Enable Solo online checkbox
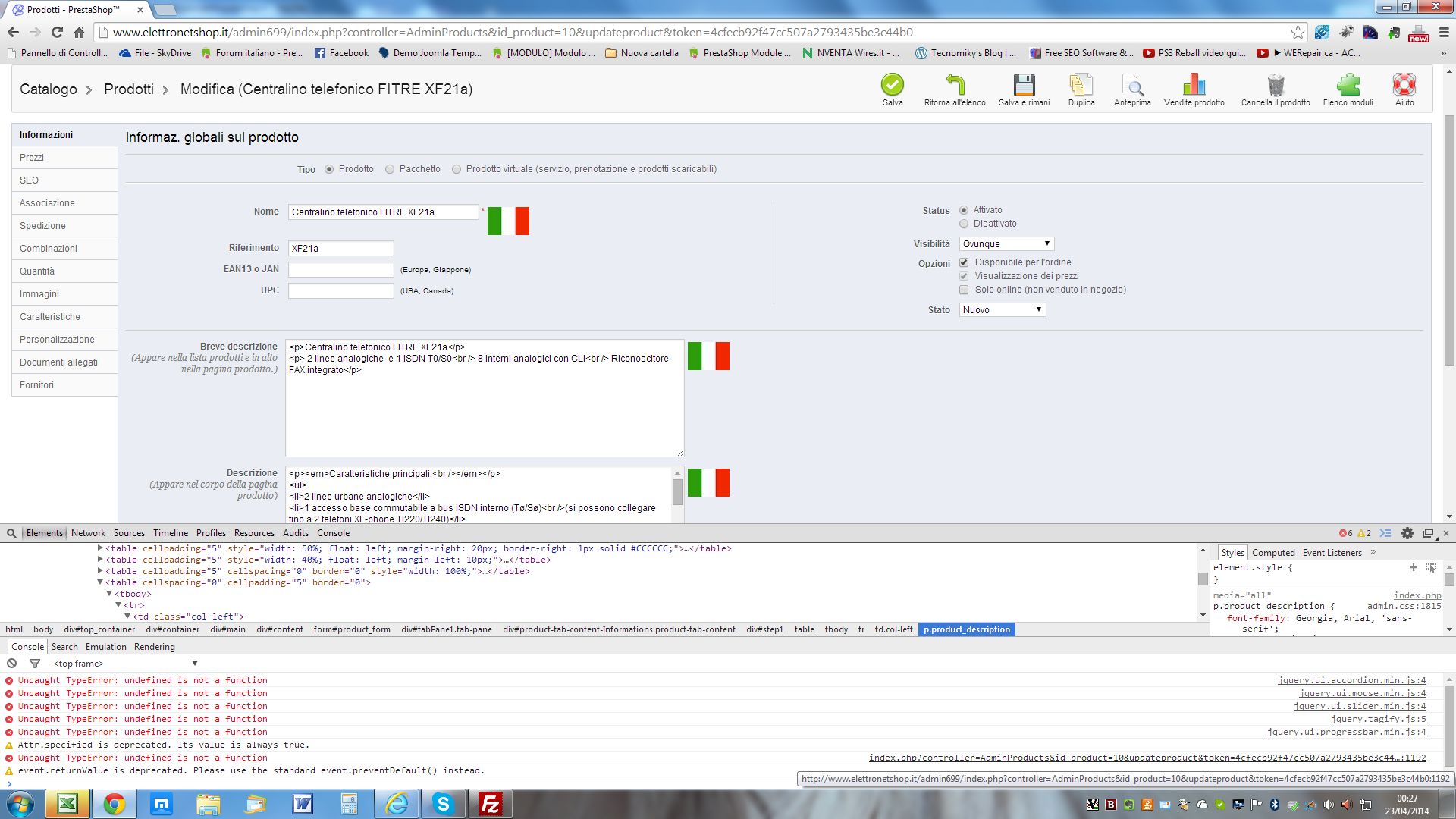The image size is (1456, 819). pyautogui.click(x=964, y=290)
